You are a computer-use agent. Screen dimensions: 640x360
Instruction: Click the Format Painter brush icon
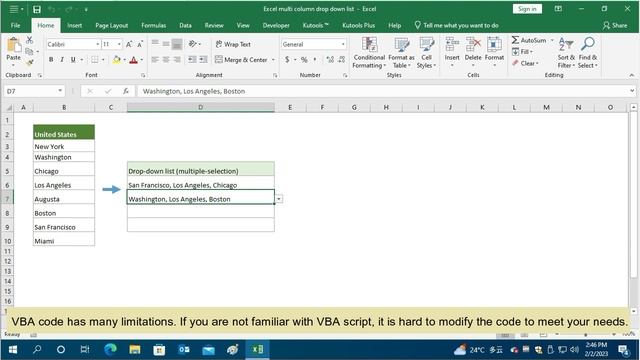pyautogui.click(x=29, y=62)
